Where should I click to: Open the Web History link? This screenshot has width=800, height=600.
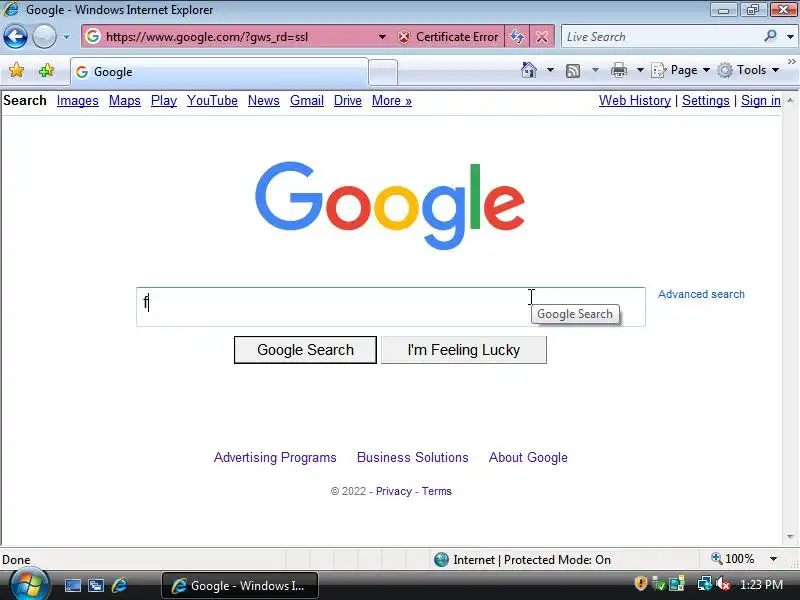tap(635, 101)
